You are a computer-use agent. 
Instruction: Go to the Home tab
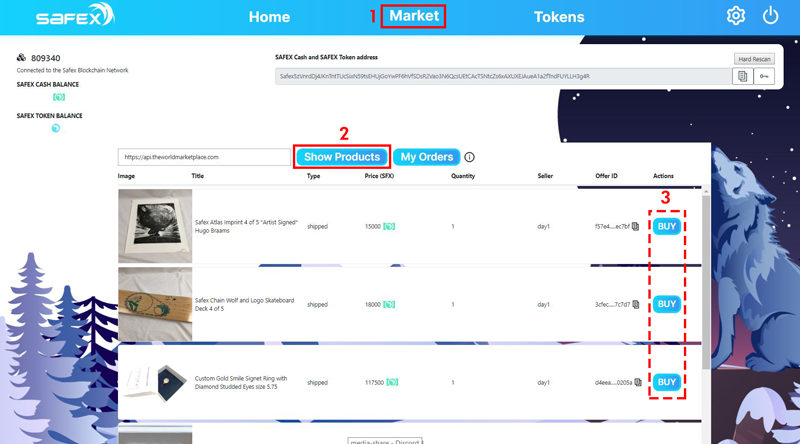[269, 17]
